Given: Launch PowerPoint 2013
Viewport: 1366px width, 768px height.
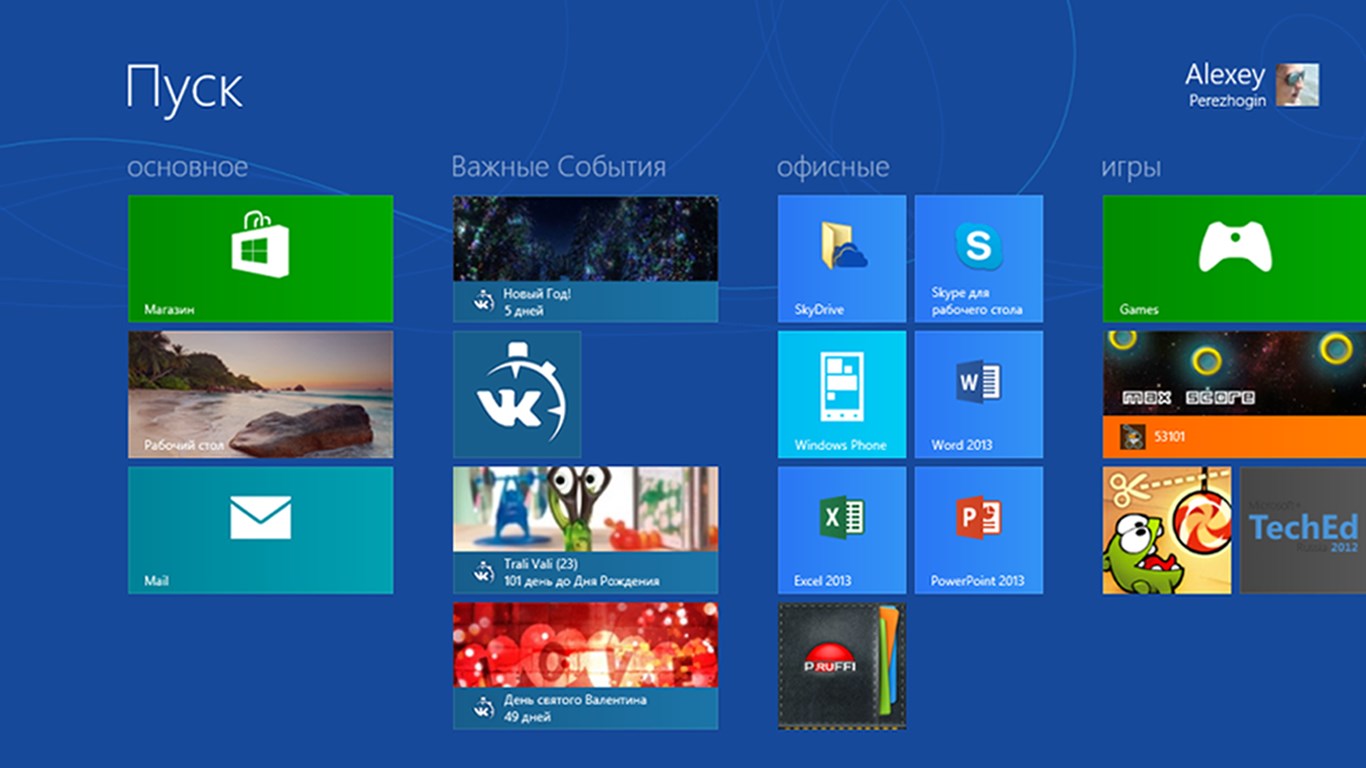Looking at the screenshot, I should pyautogui.click(x=978, y=530).
